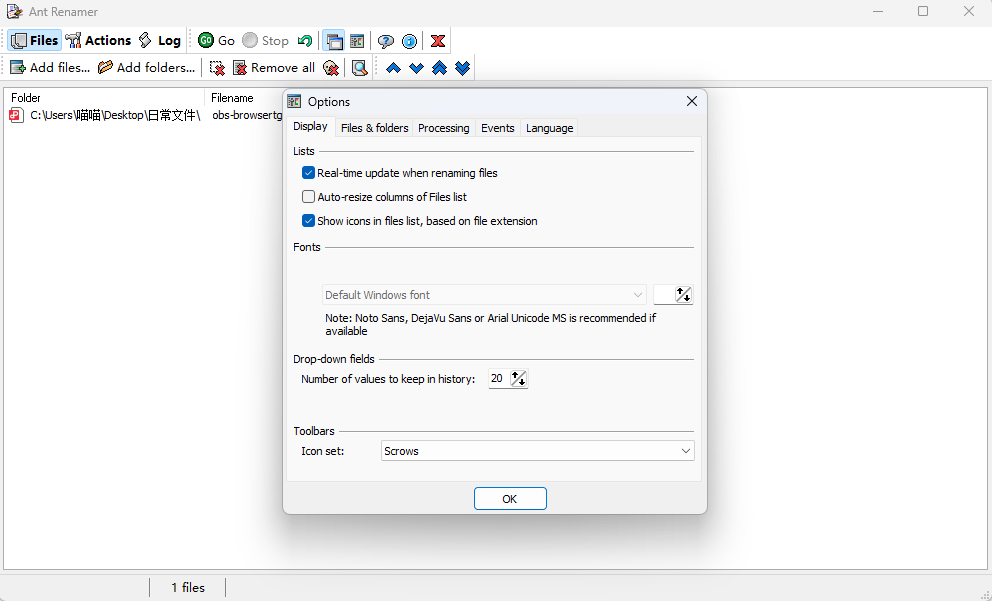Move file to bottom with double down arrow
Screen dimensions: 992x601
[462, 68]
